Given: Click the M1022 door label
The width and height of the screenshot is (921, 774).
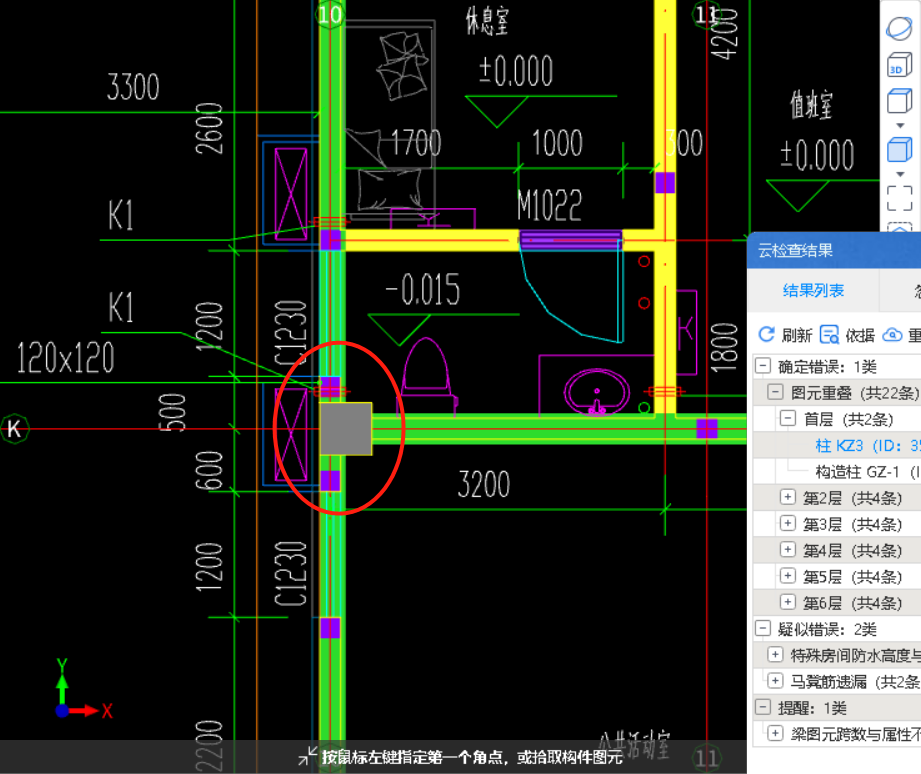Looking at the screenshot, I should (549, 205).
